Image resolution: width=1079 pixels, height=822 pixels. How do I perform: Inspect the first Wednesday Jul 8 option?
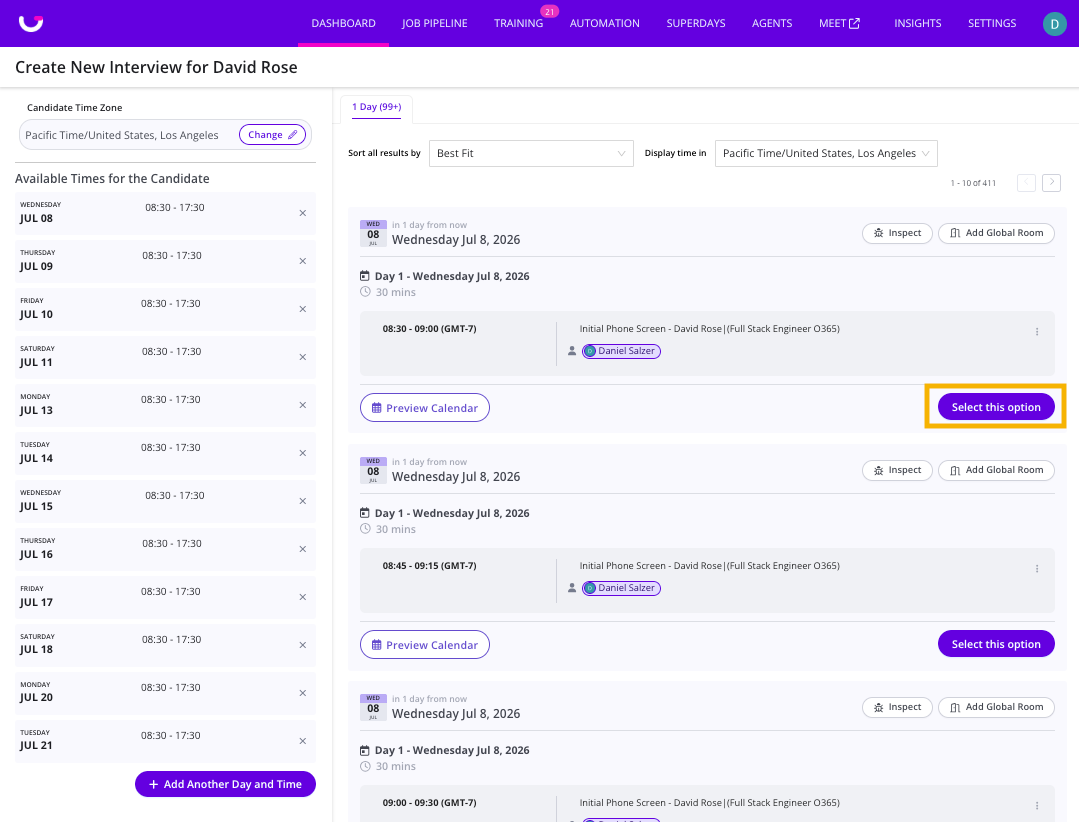[x=897, y=233]
